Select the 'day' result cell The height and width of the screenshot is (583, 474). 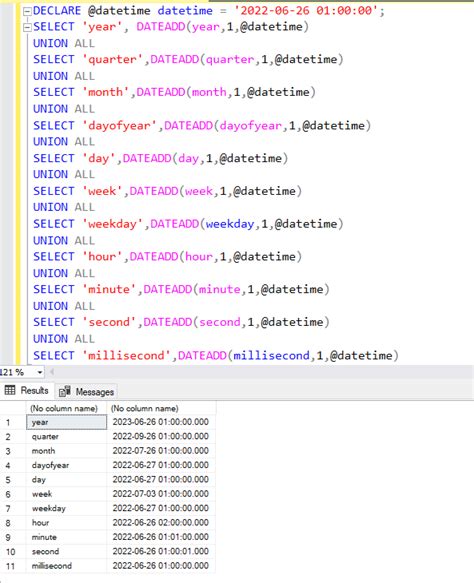coord(67,480)
